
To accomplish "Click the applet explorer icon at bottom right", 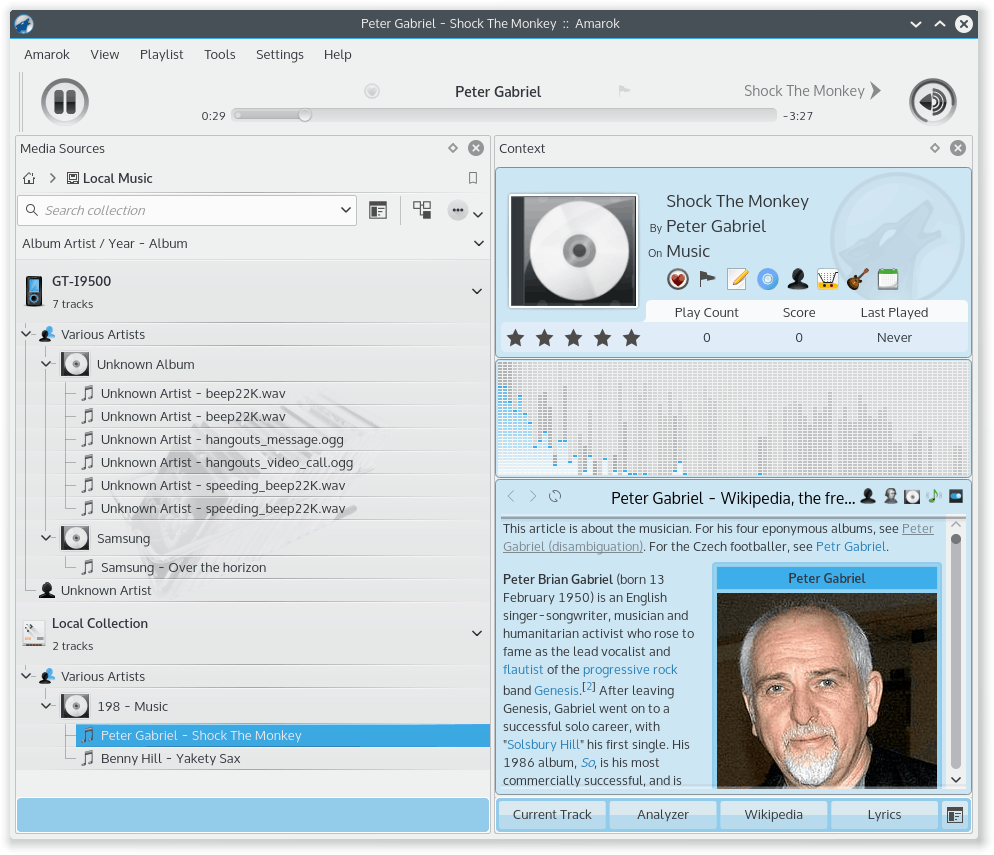I will coord(955,815).
